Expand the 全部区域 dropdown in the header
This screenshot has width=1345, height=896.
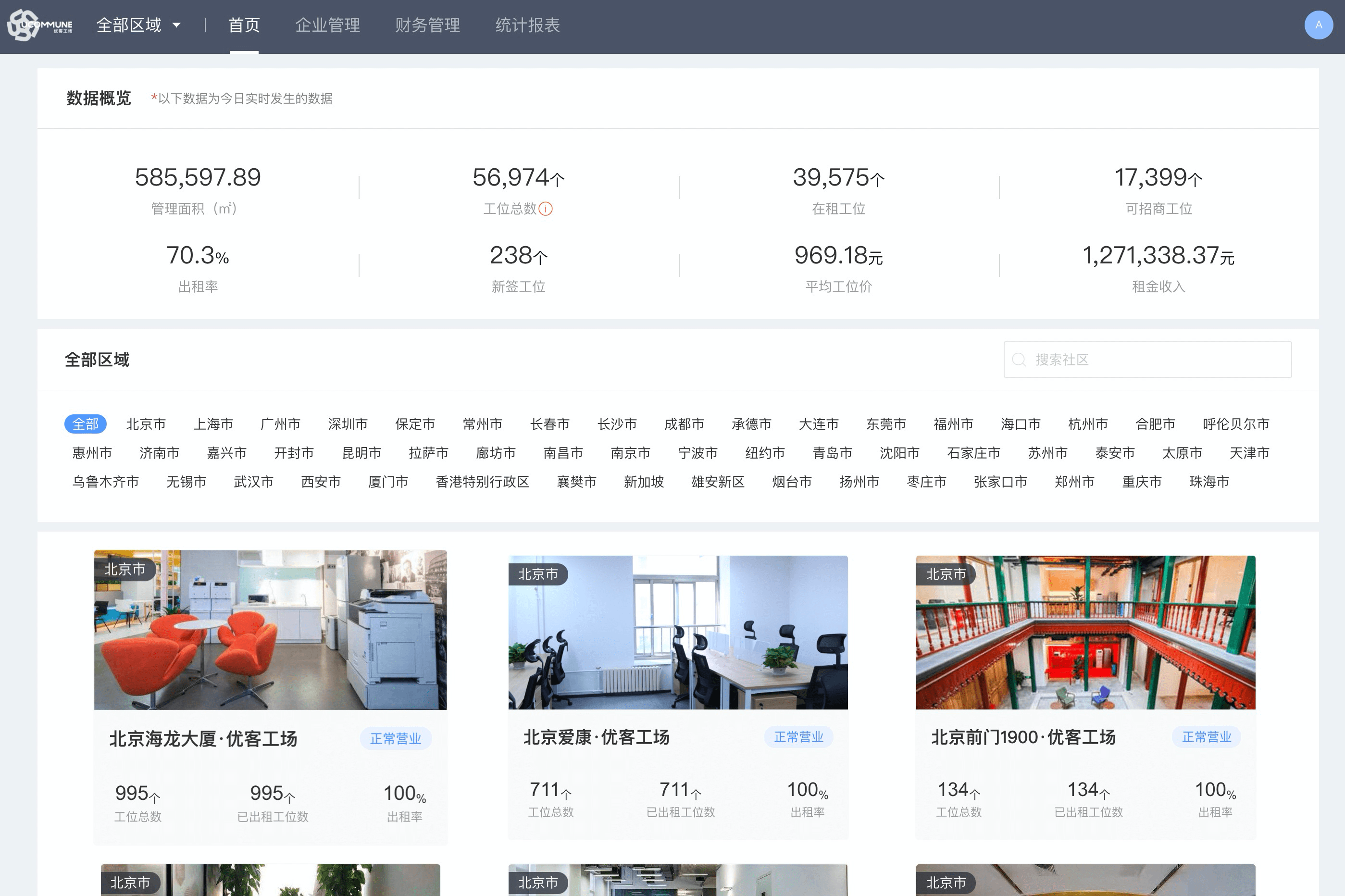[x=138, y=25]
